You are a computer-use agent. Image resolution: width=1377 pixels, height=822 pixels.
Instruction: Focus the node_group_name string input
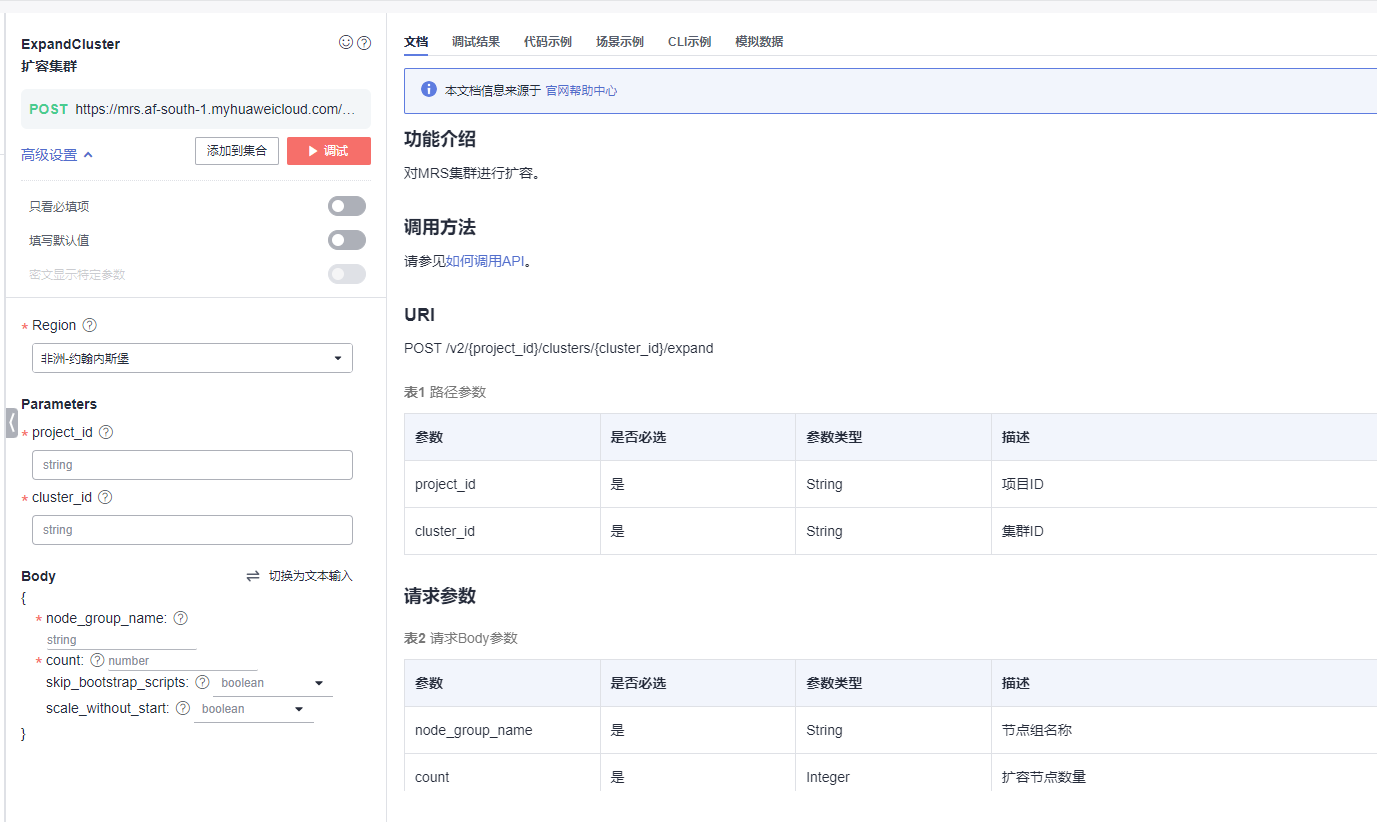[121, 640]
